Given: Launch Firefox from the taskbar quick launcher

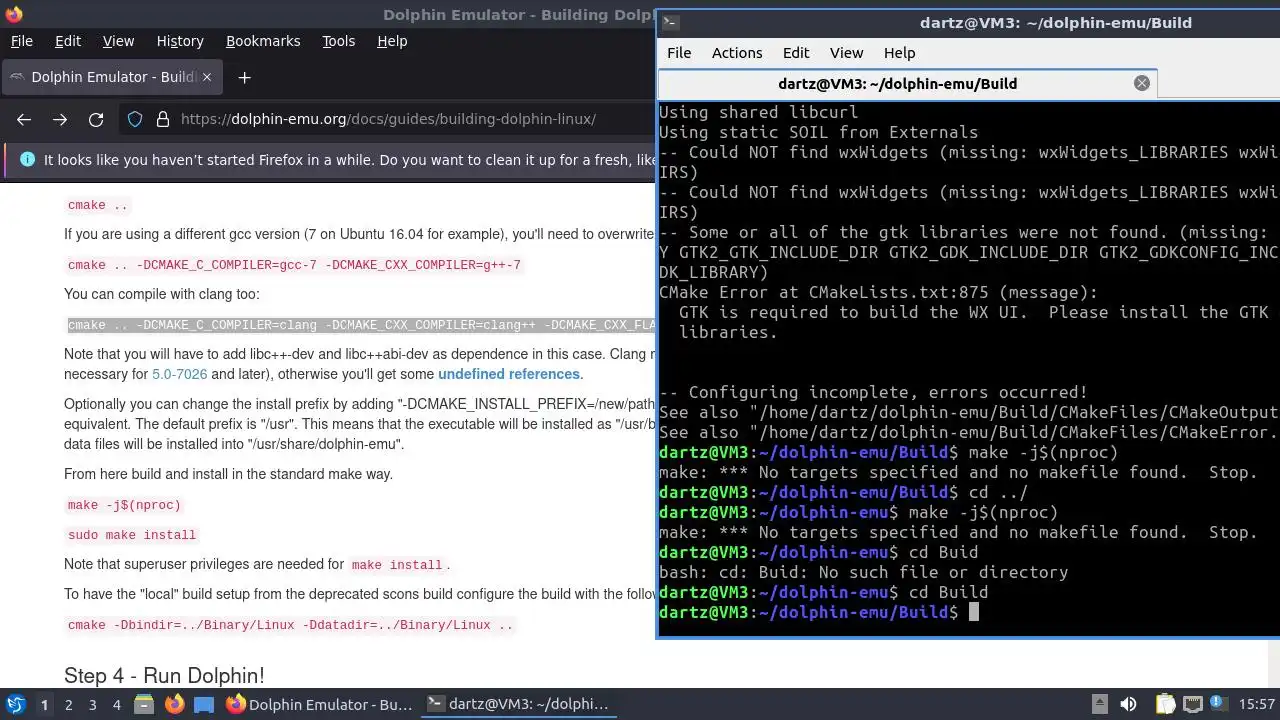Looking at the screenshot, I should tap(174, 705).
